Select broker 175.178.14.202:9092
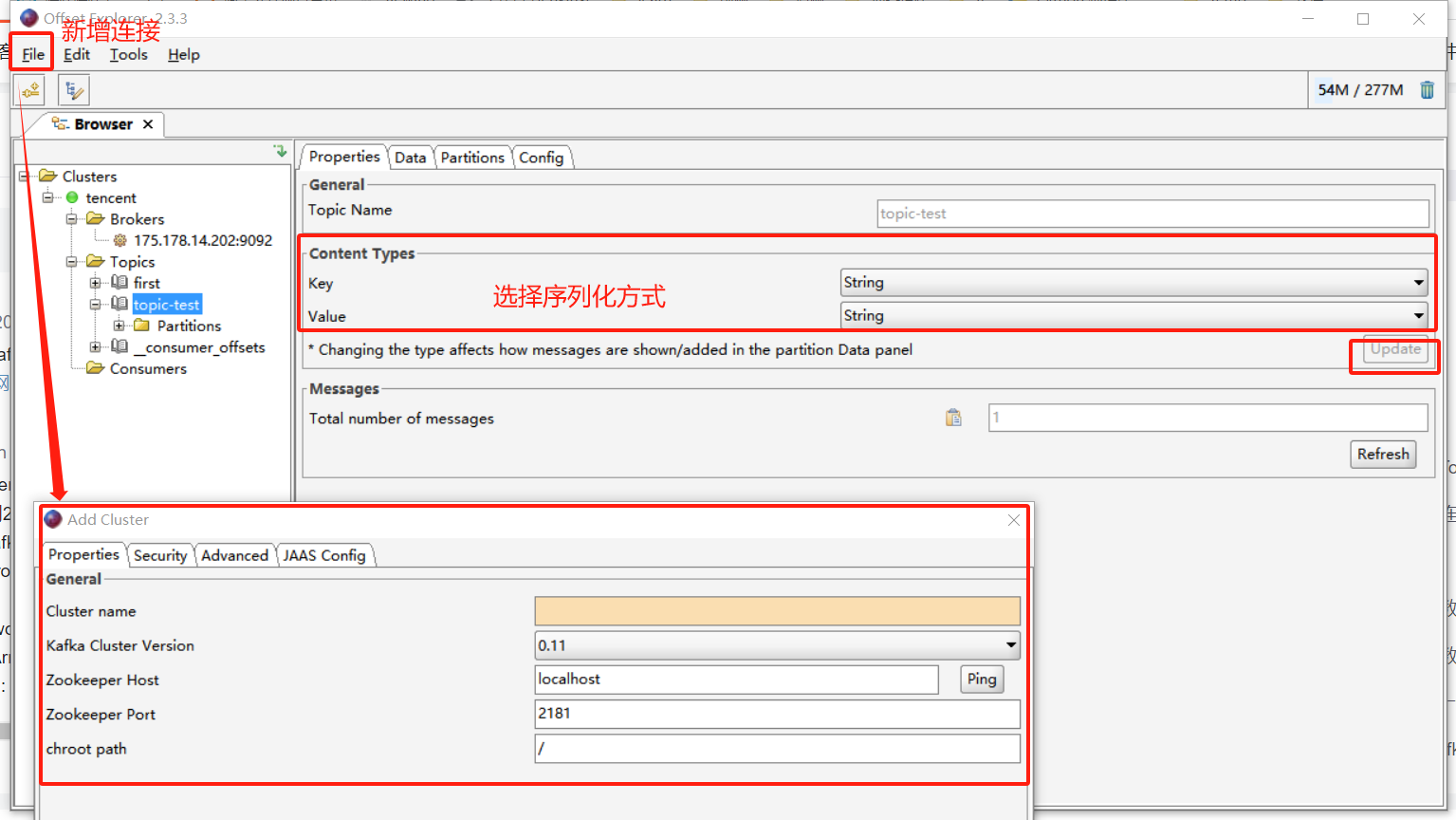 point(203,240)
